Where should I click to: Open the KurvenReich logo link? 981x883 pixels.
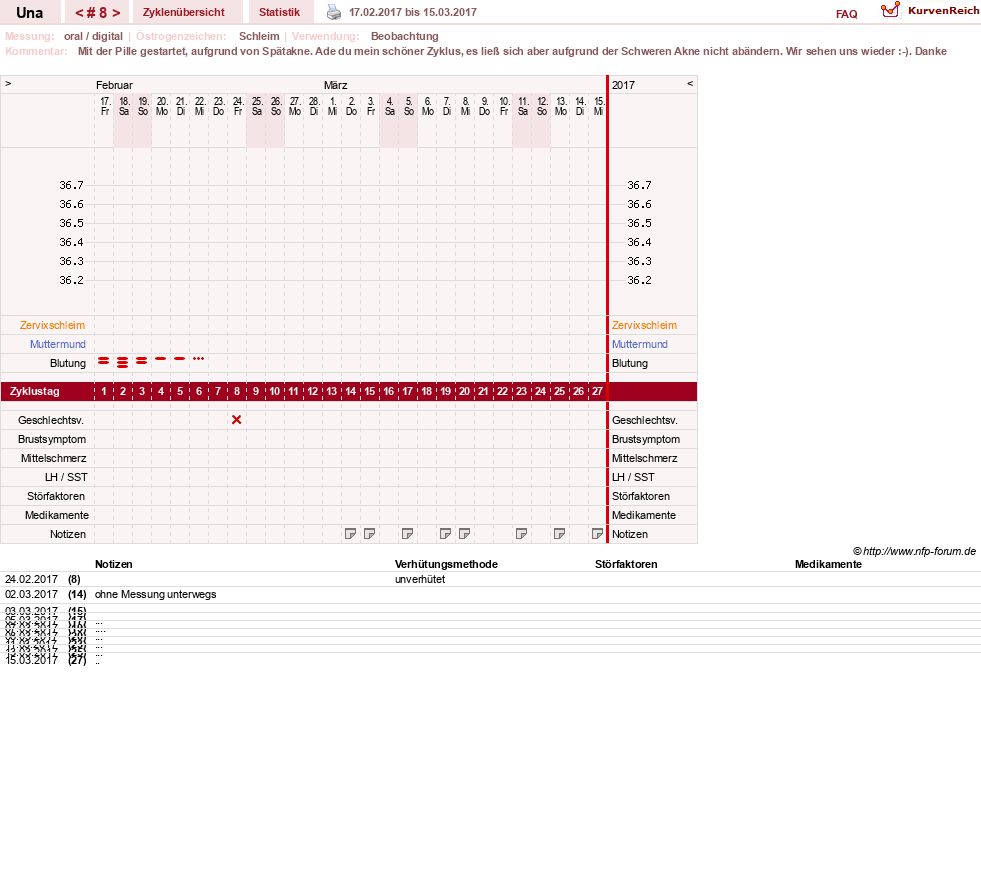point(930,11)
